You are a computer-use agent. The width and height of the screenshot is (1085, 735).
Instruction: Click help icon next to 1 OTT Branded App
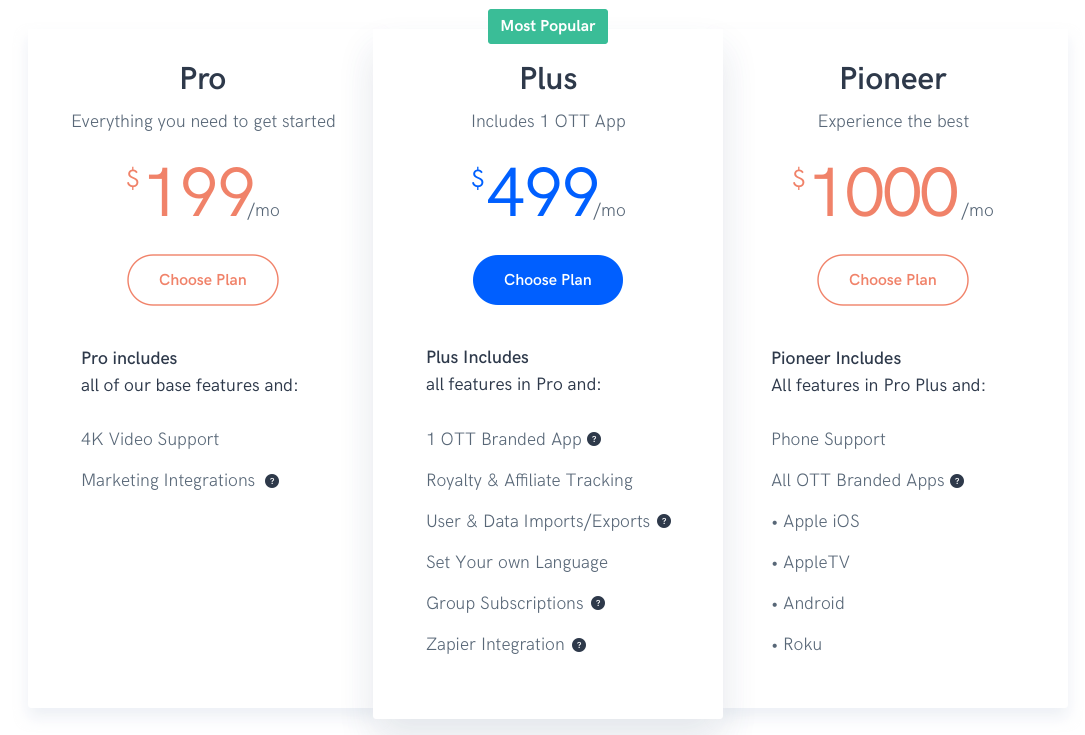click(594, 439)
